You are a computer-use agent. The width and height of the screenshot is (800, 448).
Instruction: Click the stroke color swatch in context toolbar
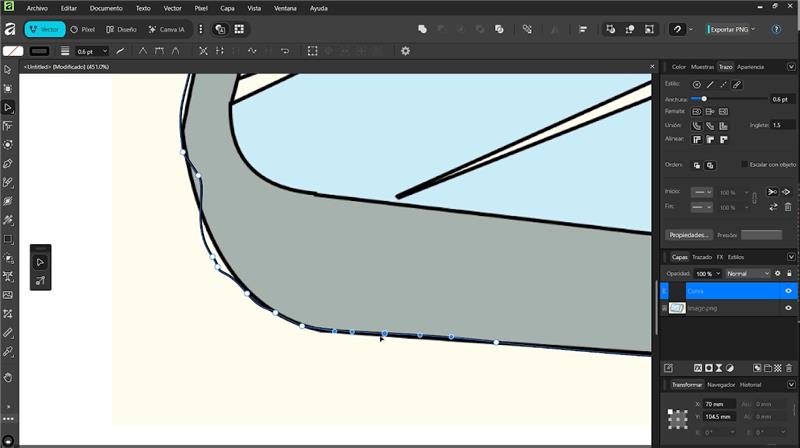(x=39, y=51)
